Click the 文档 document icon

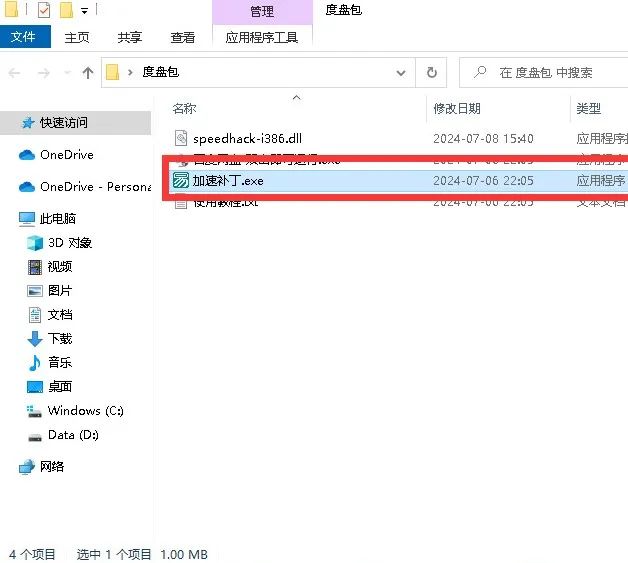point(35,315)
